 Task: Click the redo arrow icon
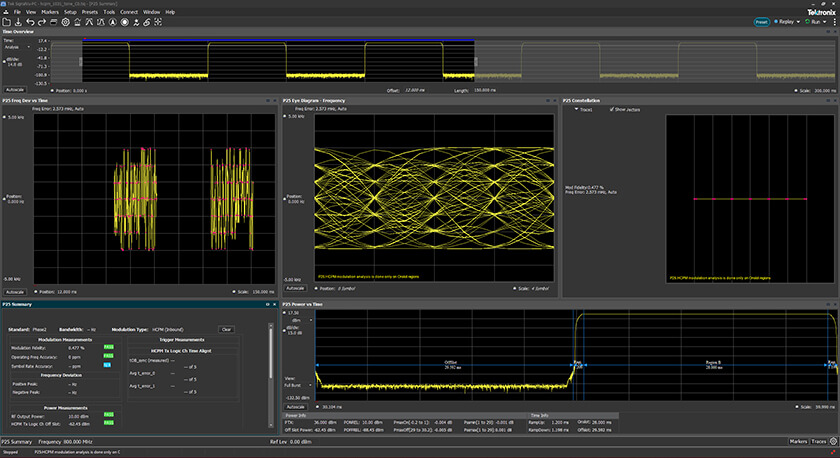point(42,21)
